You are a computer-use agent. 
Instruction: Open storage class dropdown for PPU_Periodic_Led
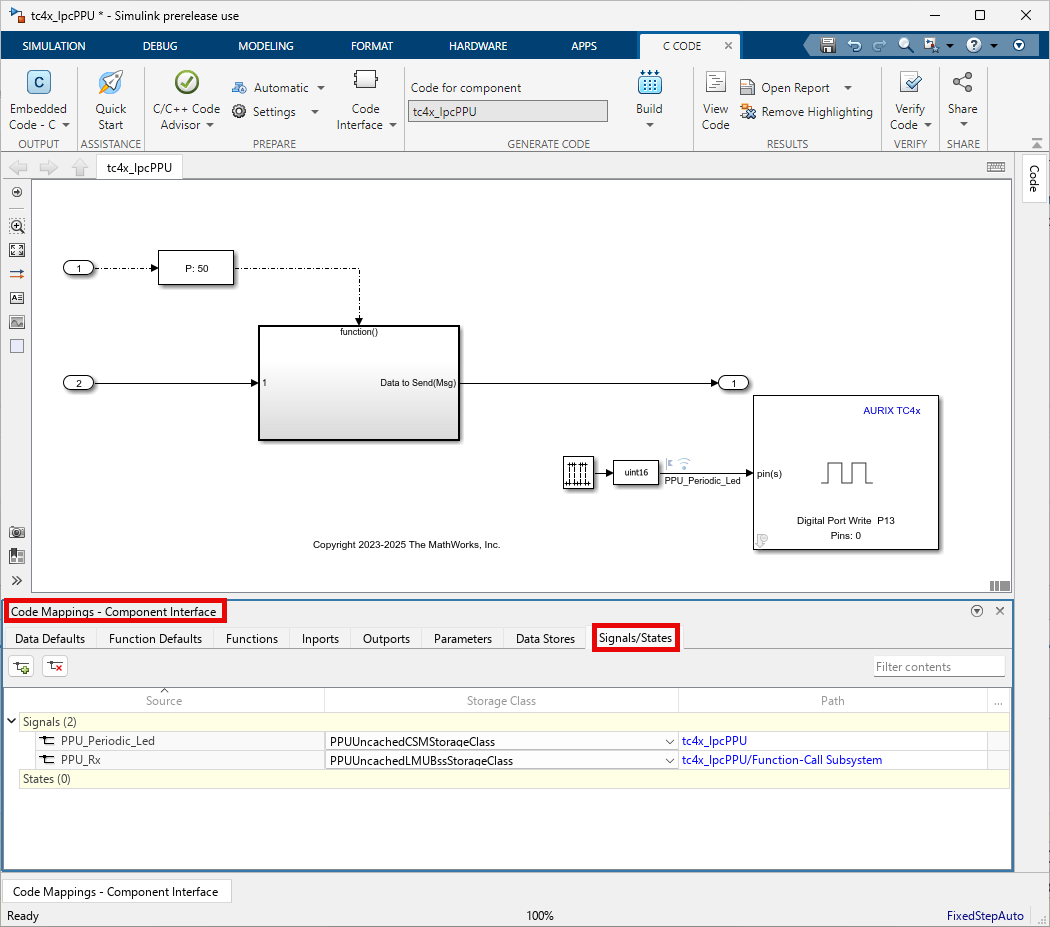tap(670, 741)
